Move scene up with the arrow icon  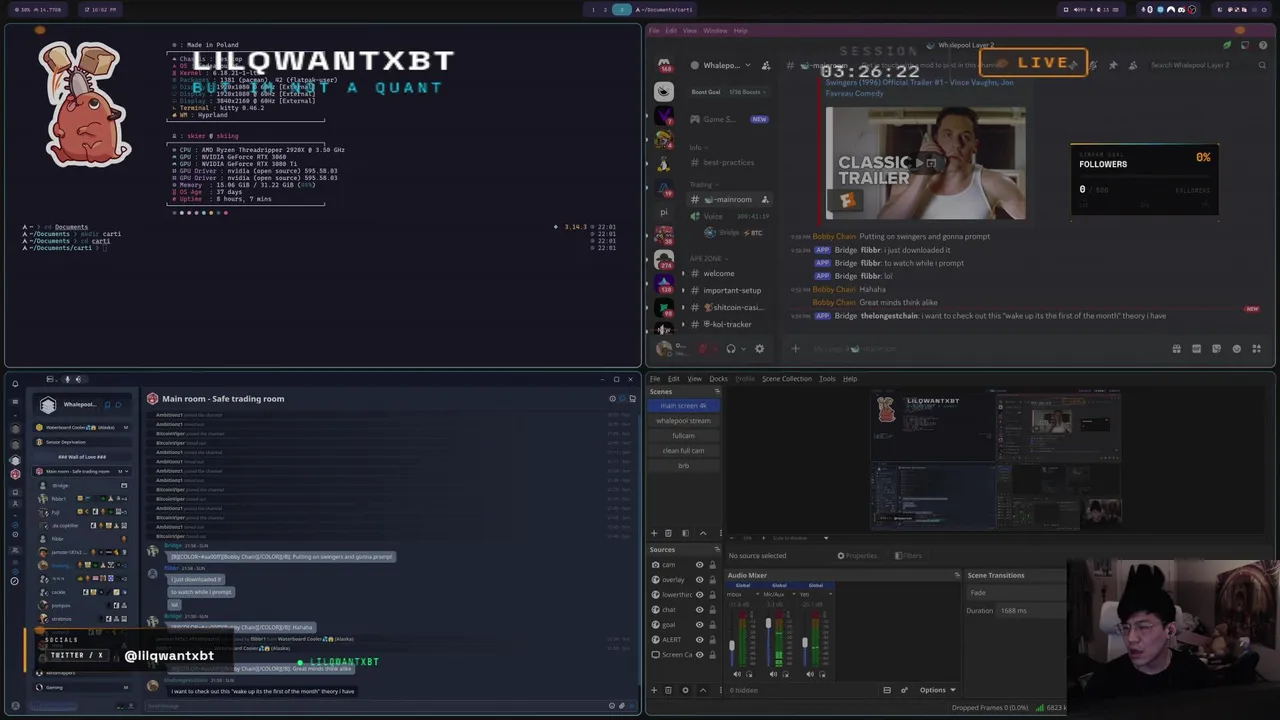702,533
